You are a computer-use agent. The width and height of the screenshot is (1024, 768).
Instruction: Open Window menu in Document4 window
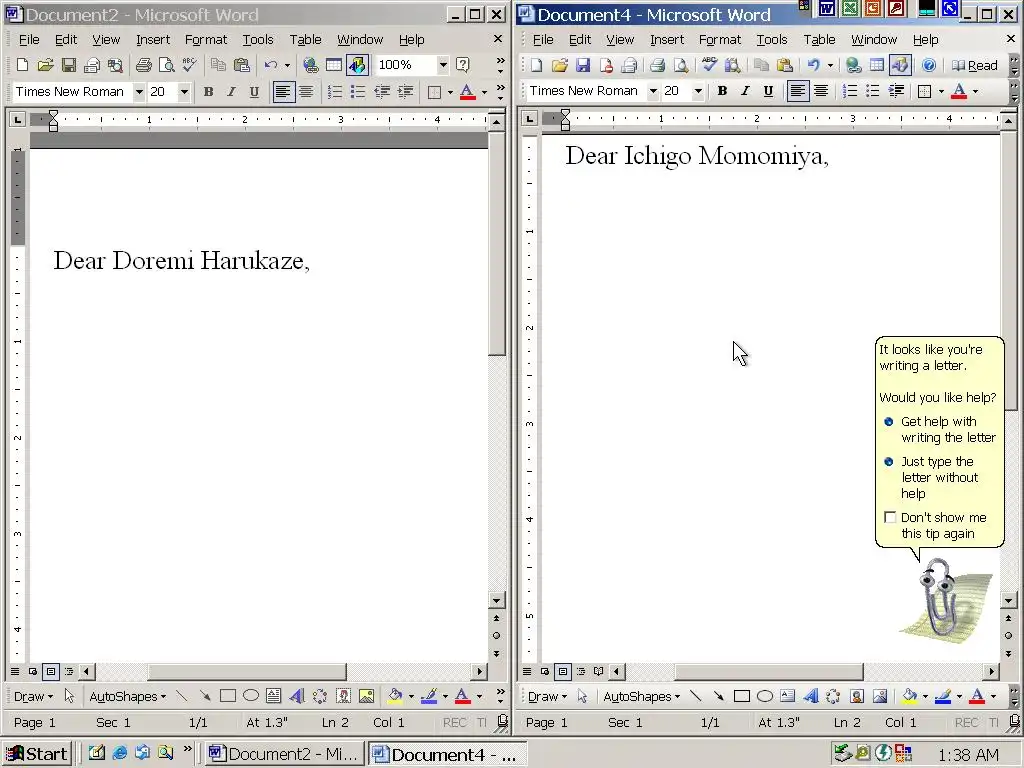click(874, 40)
